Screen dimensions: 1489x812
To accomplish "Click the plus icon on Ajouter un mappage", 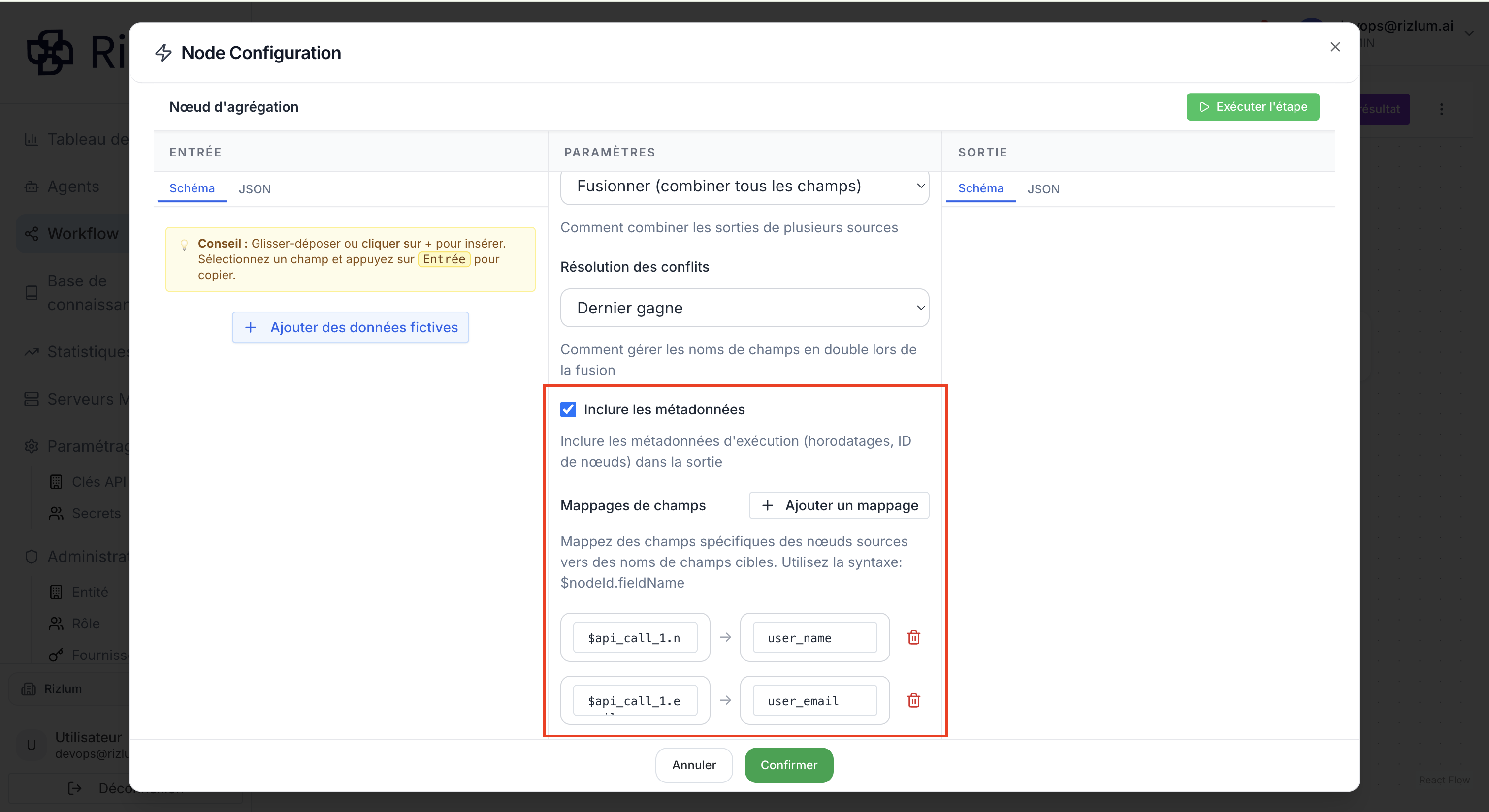I will 767,505.
